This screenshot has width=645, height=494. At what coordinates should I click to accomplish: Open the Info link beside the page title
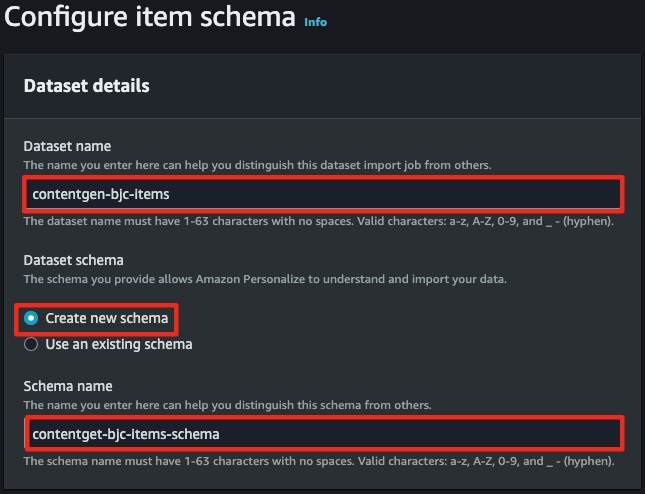[316, 22]
